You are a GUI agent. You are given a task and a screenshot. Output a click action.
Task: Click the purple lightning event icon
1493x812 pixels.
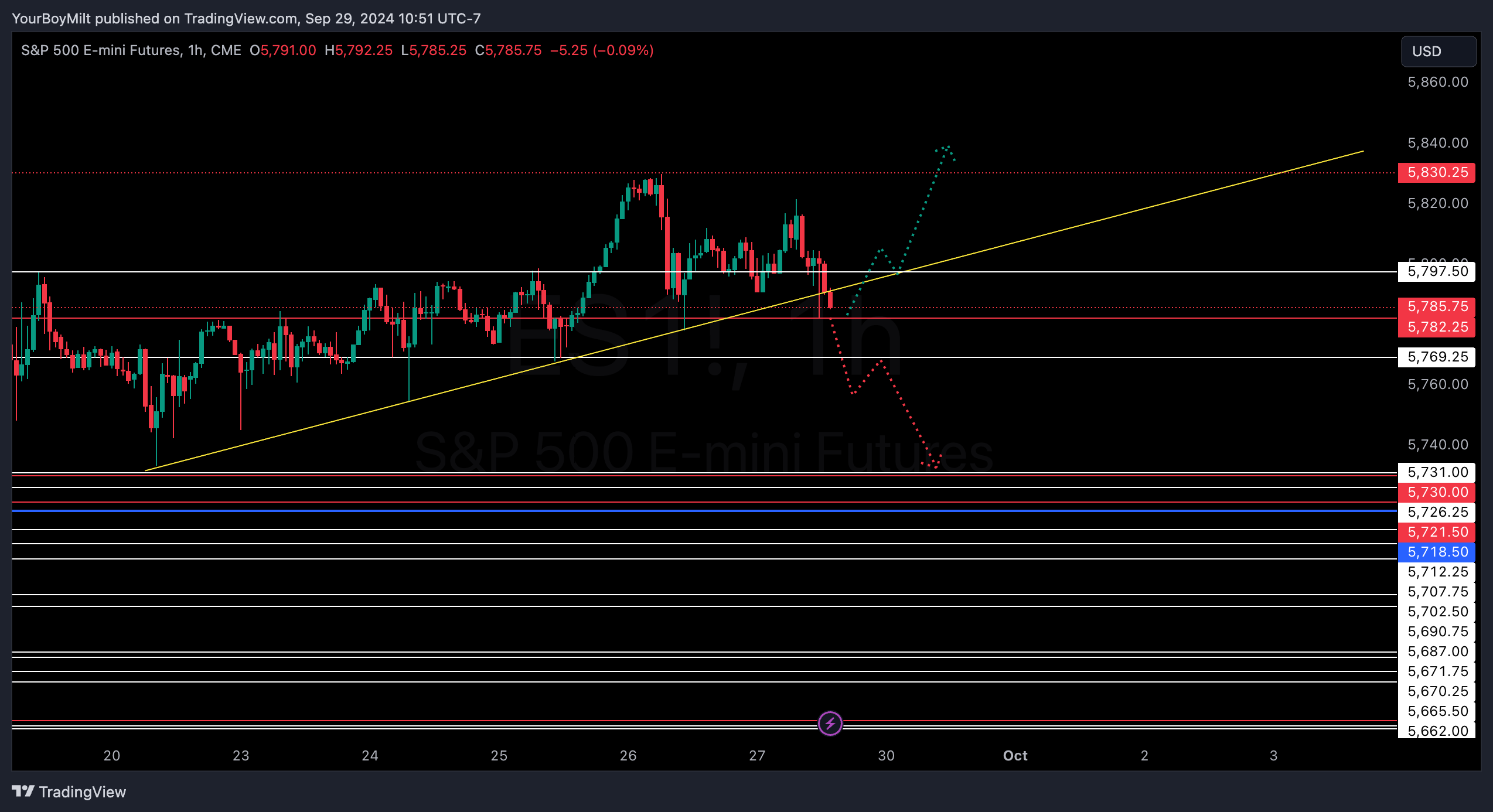coord(830,724)
